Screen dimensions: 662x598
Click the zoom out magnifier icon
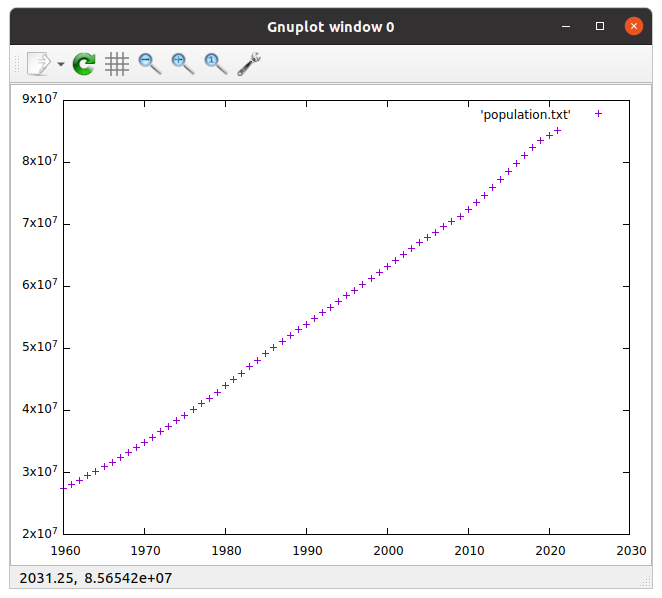tap(150, 64)
